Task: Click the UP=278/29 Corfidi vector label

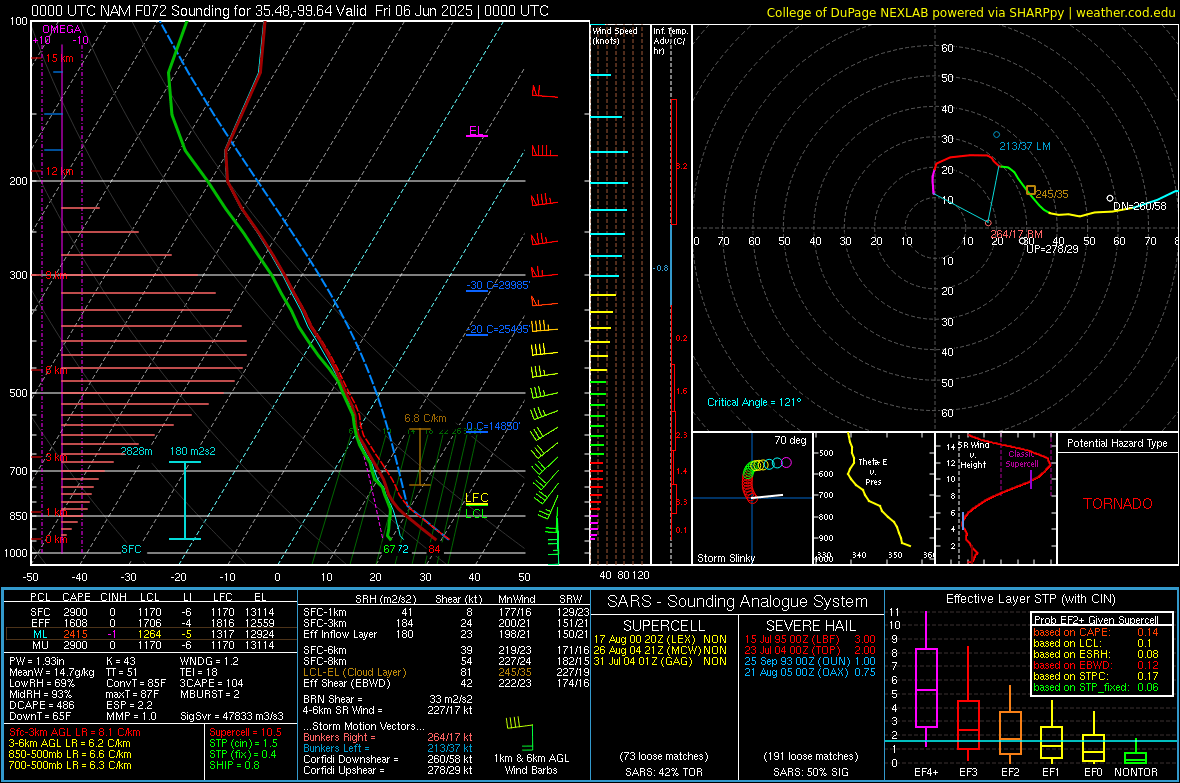Action: coord(1052,248)
